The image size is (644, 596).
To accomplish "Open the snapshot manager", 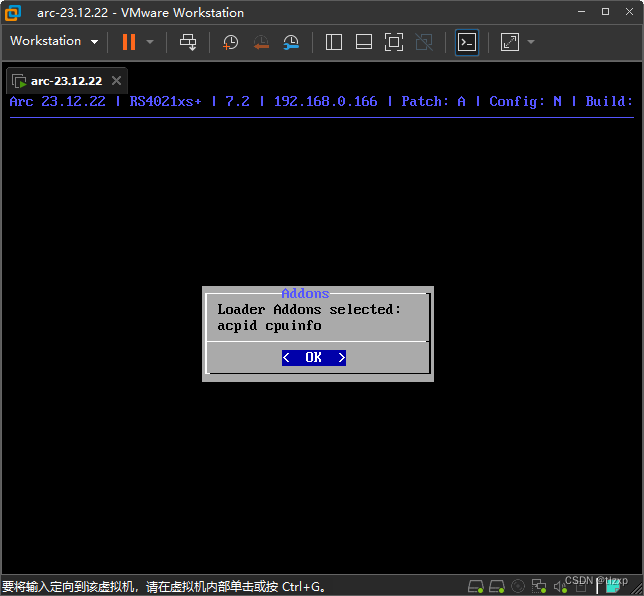I will click(x=291, y=42).
